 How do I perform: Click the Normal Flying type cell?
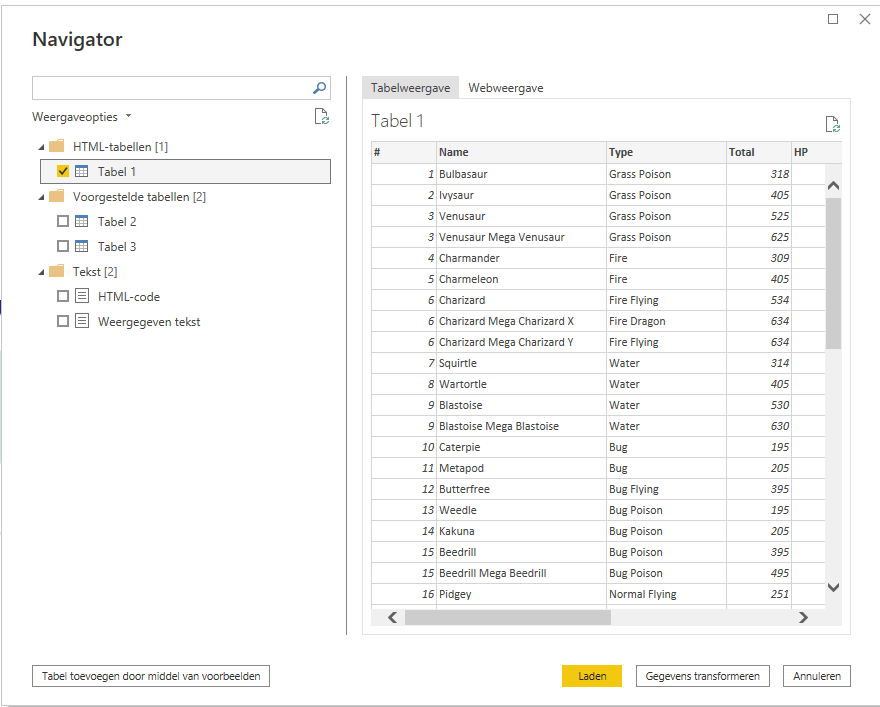click(666, 594)
